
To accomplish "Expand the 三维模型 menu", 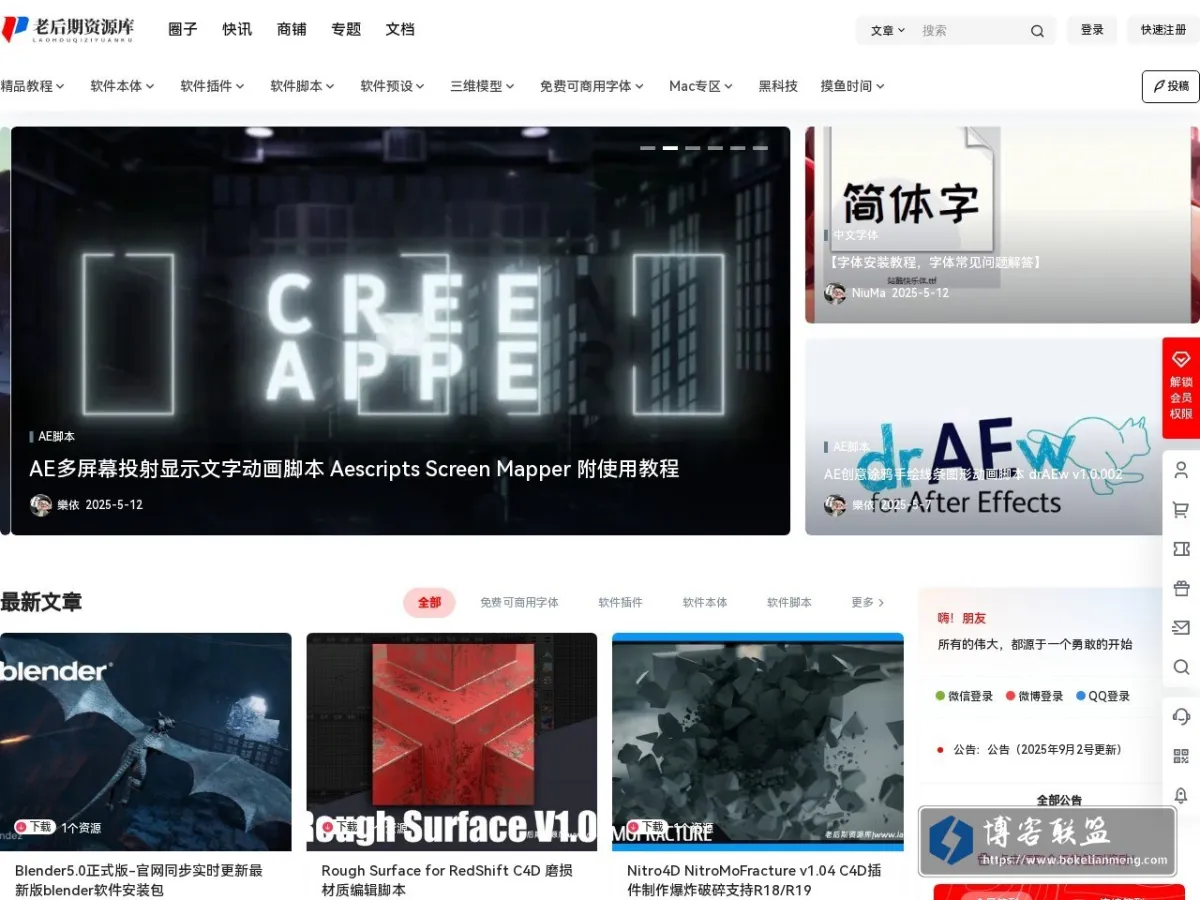I will (482, 86).
